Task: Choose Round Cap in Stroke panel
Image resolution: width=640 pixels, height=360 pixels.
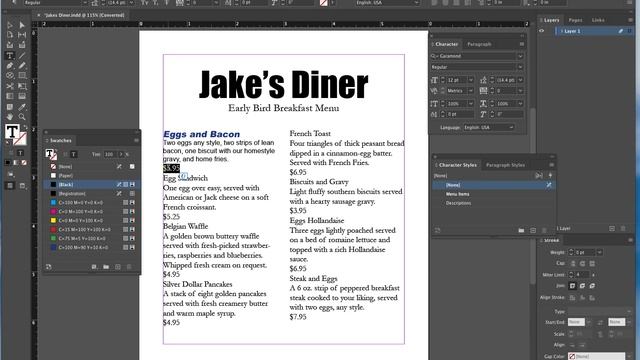Action: click(582, 264)
